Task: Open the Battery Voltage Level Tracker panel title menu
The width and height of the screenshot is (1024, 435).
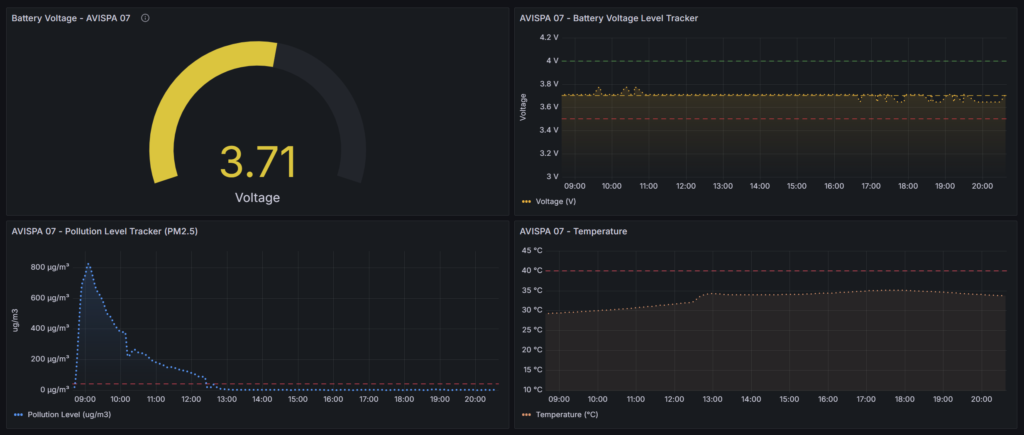Action: pyautogui.click(x=608, y=18)
